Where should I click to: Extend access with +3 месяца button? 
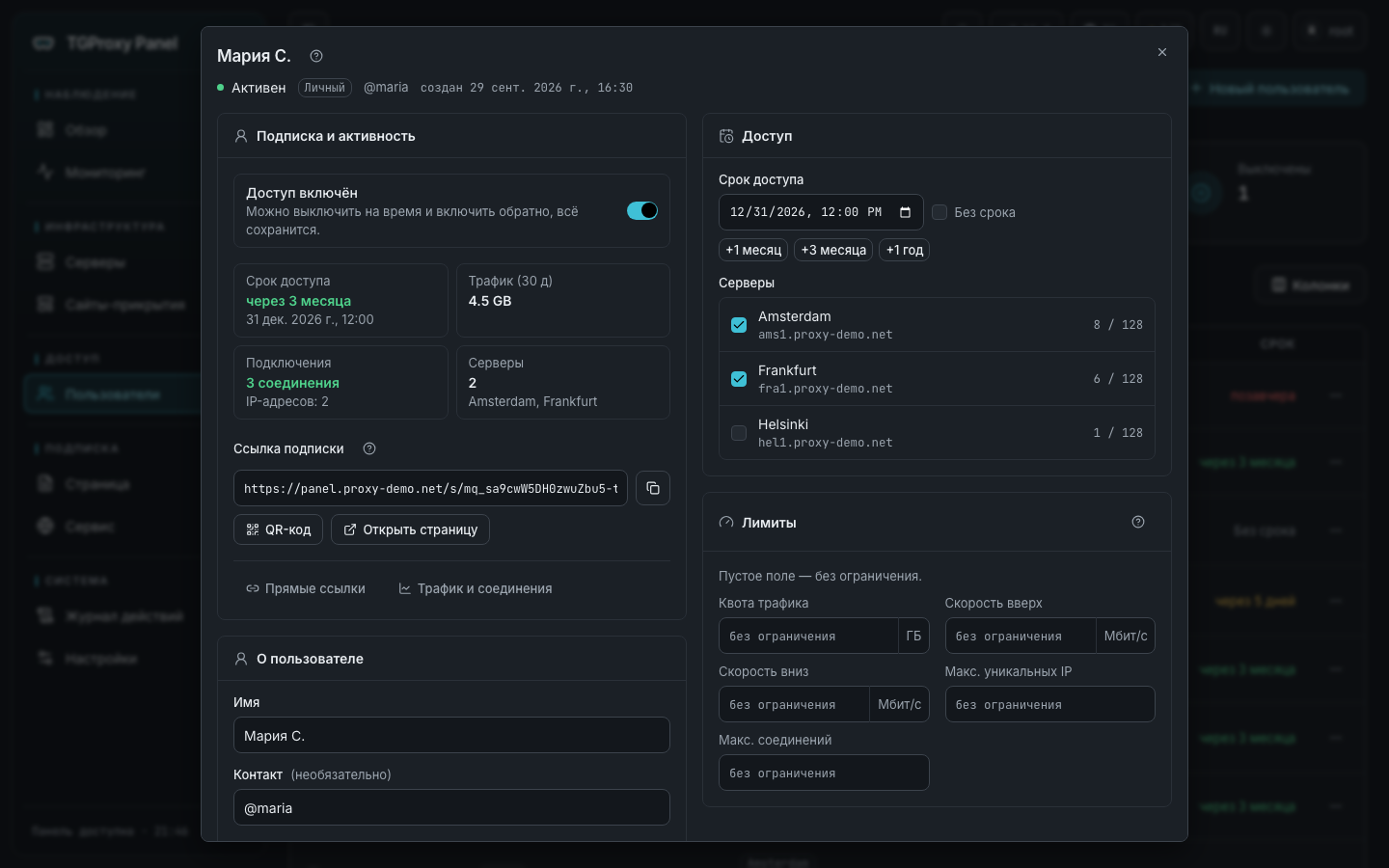pos(833,250)
